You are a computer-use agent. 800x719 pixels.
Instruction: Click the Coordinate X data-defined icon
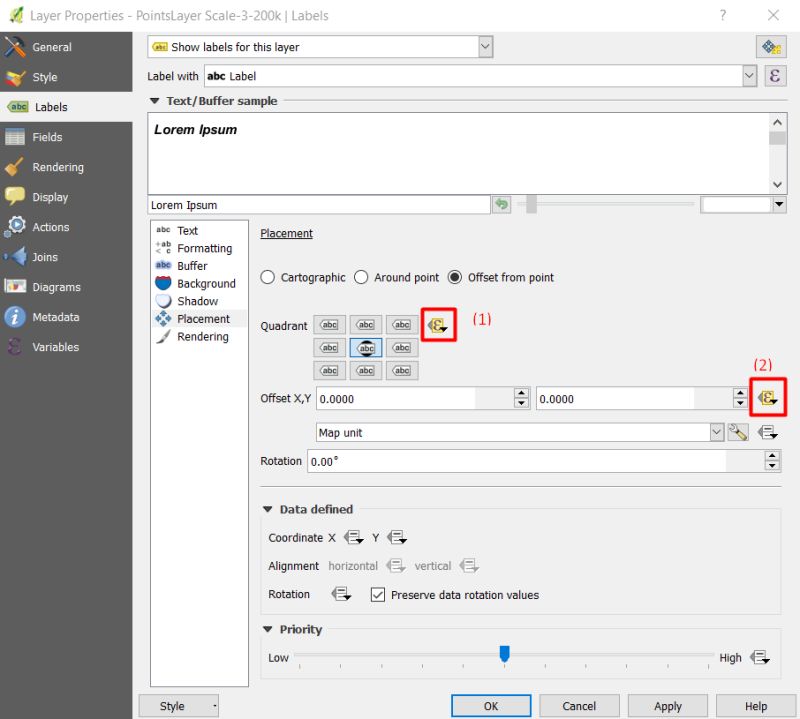point(352,537)
